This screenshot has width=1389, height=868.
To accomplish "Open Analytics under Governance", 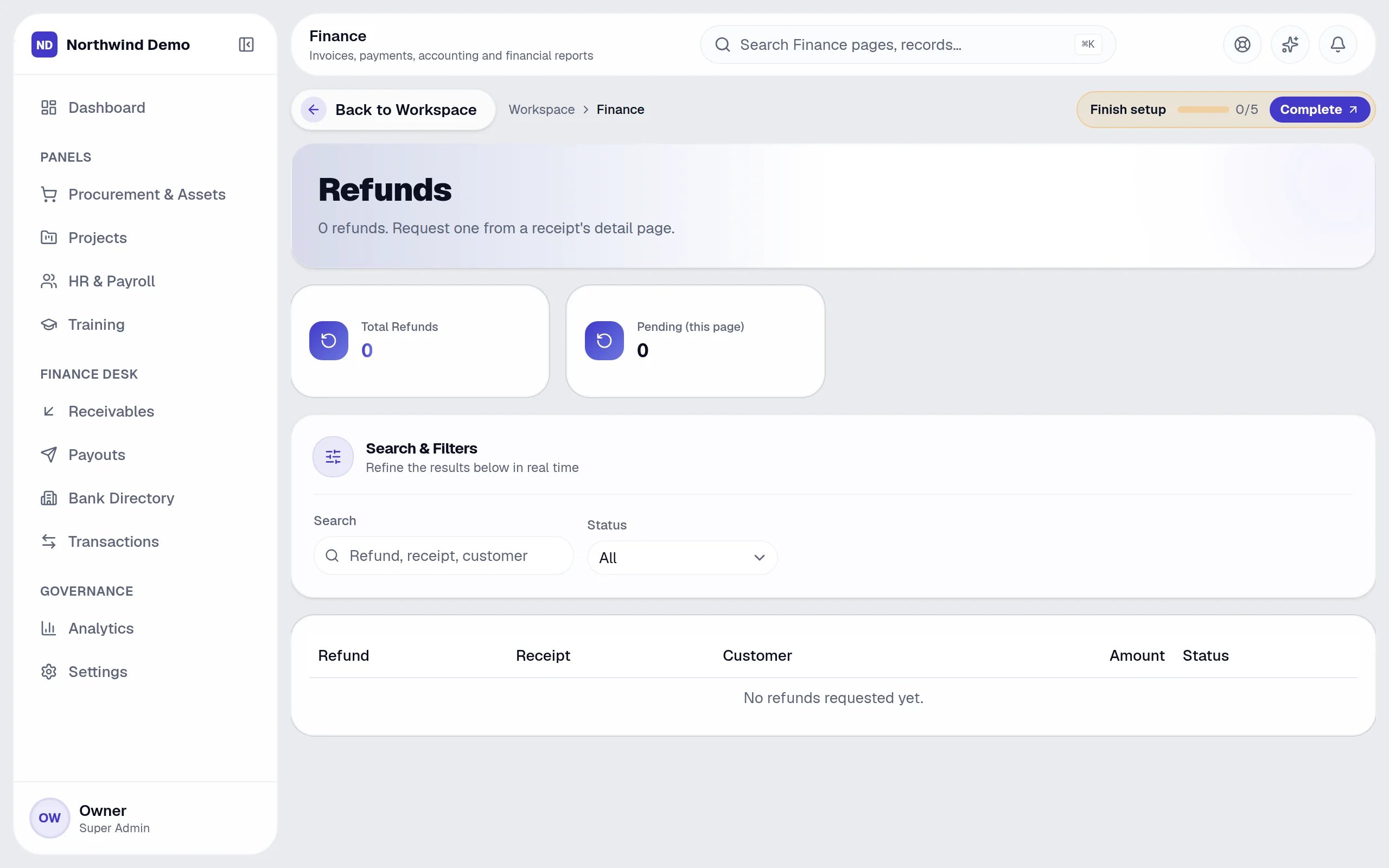I will point(145,628).
